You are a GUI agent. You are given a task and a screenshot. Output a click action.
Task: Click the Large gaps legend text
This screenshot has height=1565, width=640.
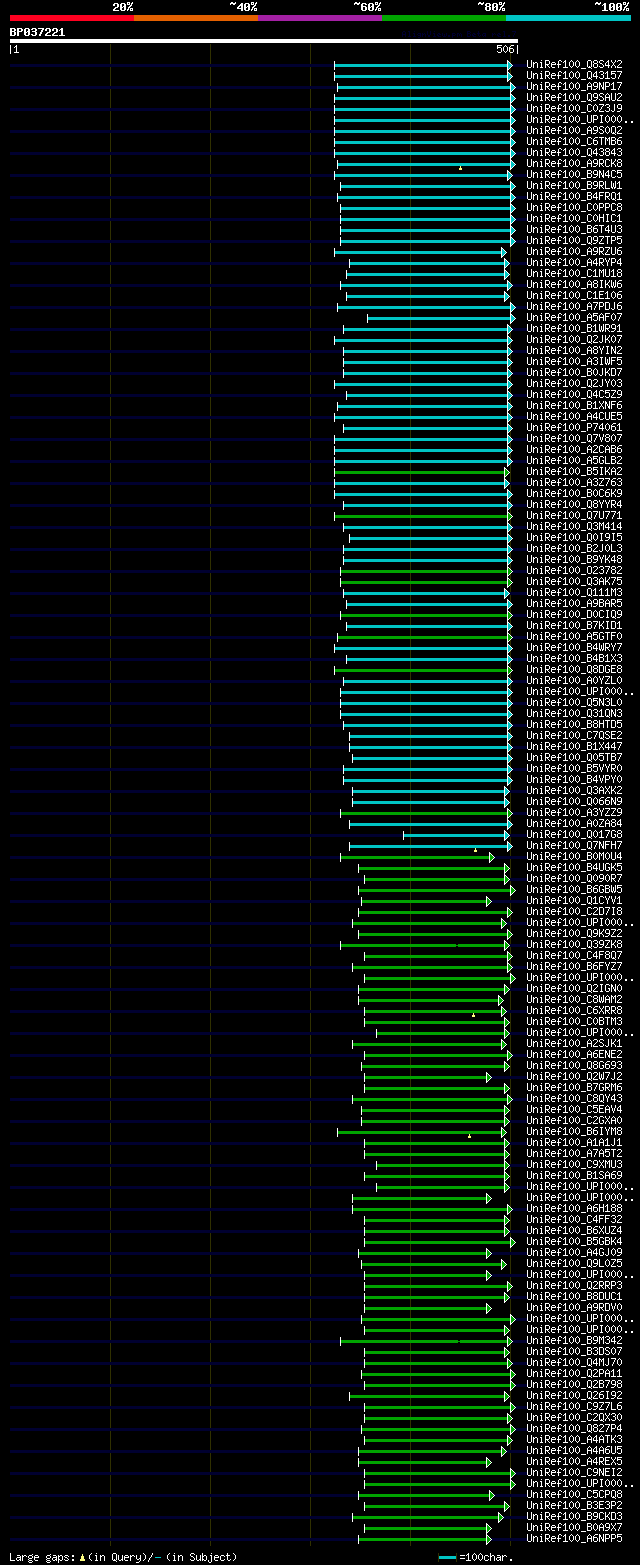pyautogui.click(x=123, y=1556)
